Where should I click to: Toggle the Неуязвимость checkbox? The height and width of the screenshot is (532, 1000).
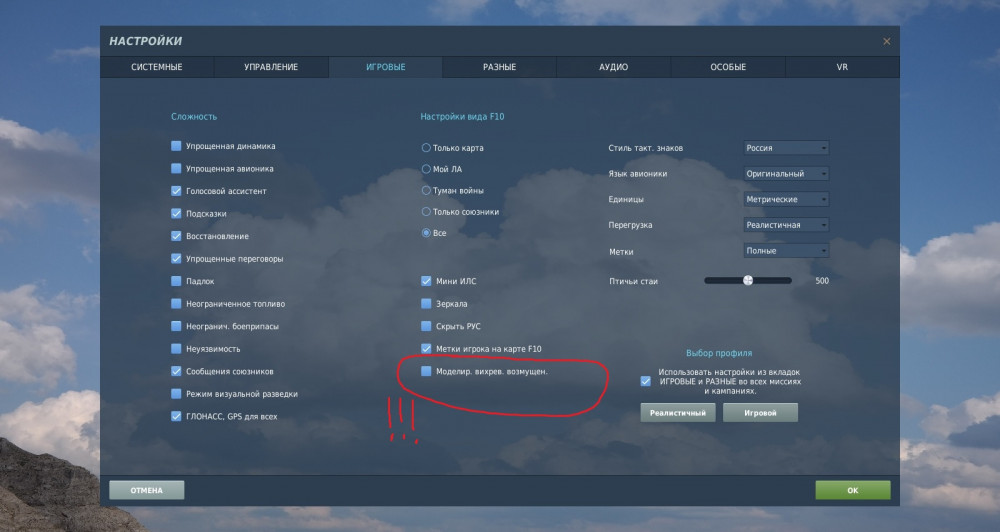[176, 349]
